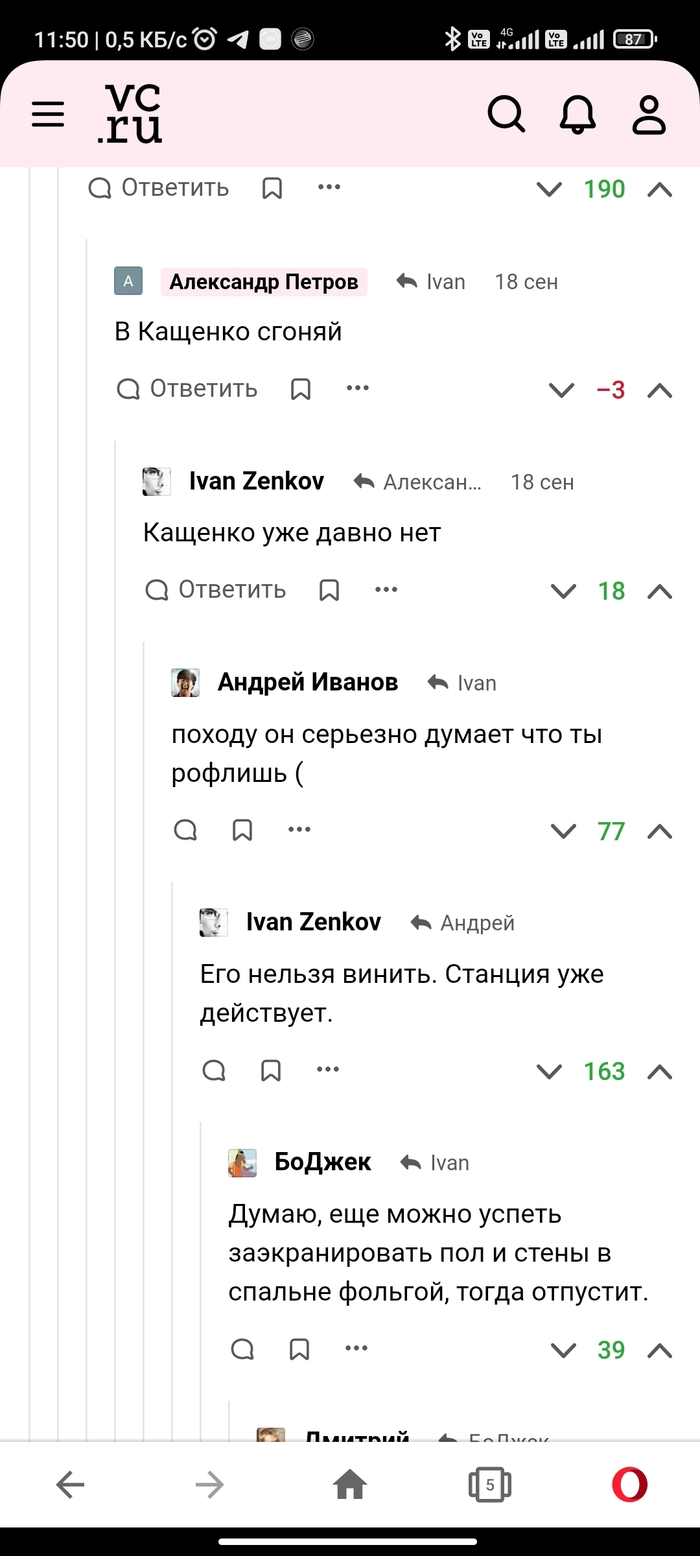Tap the search magnifier icon
This screenshot has height=1556, width=700.
[506, 115]
